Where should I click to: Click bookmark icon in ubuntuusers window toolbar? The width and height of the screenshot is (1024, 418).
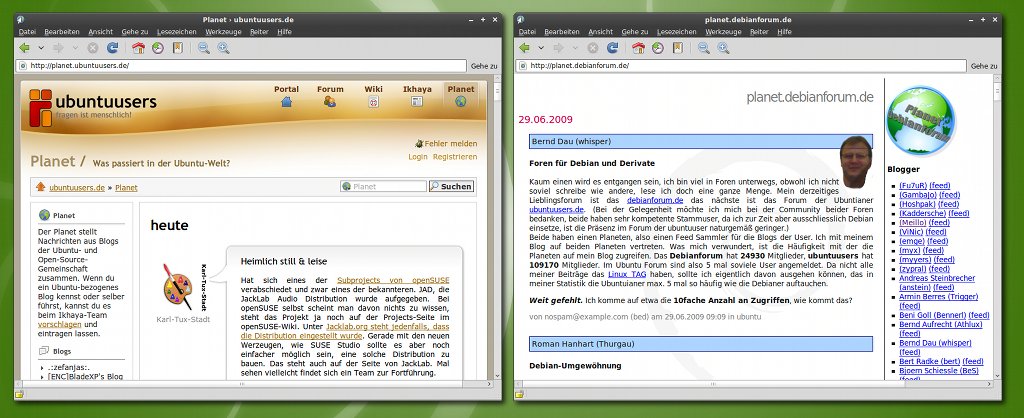[177, 48]
